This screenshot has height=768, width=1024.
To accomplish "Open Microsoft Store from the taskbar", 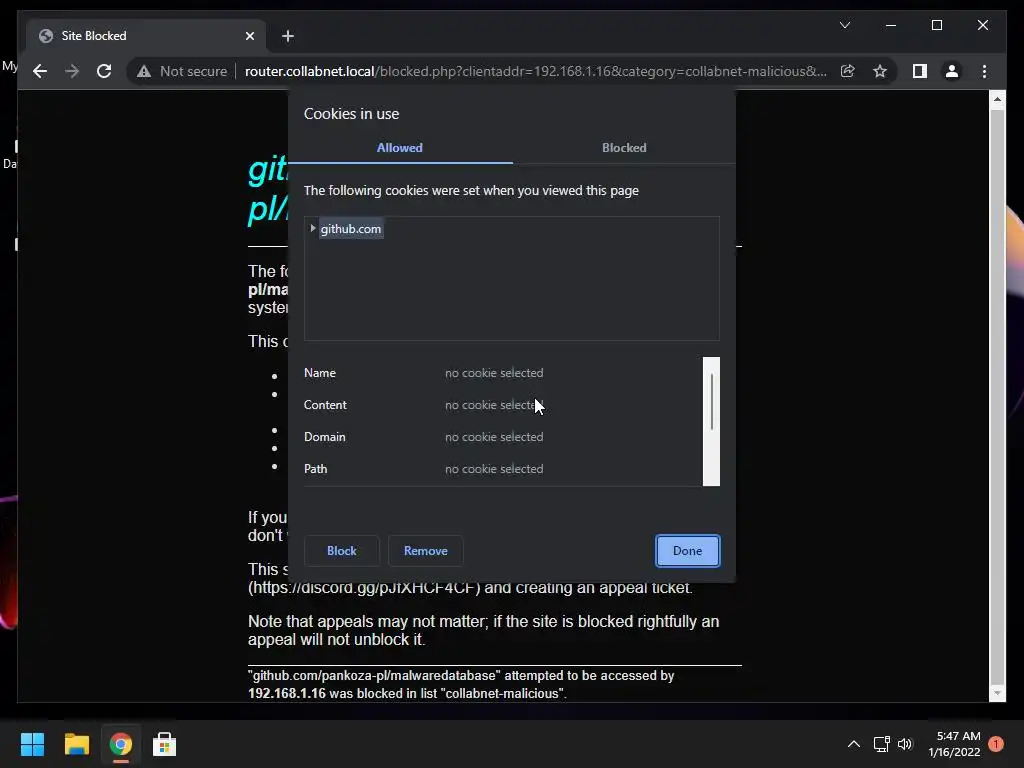I will coord(165,744).
